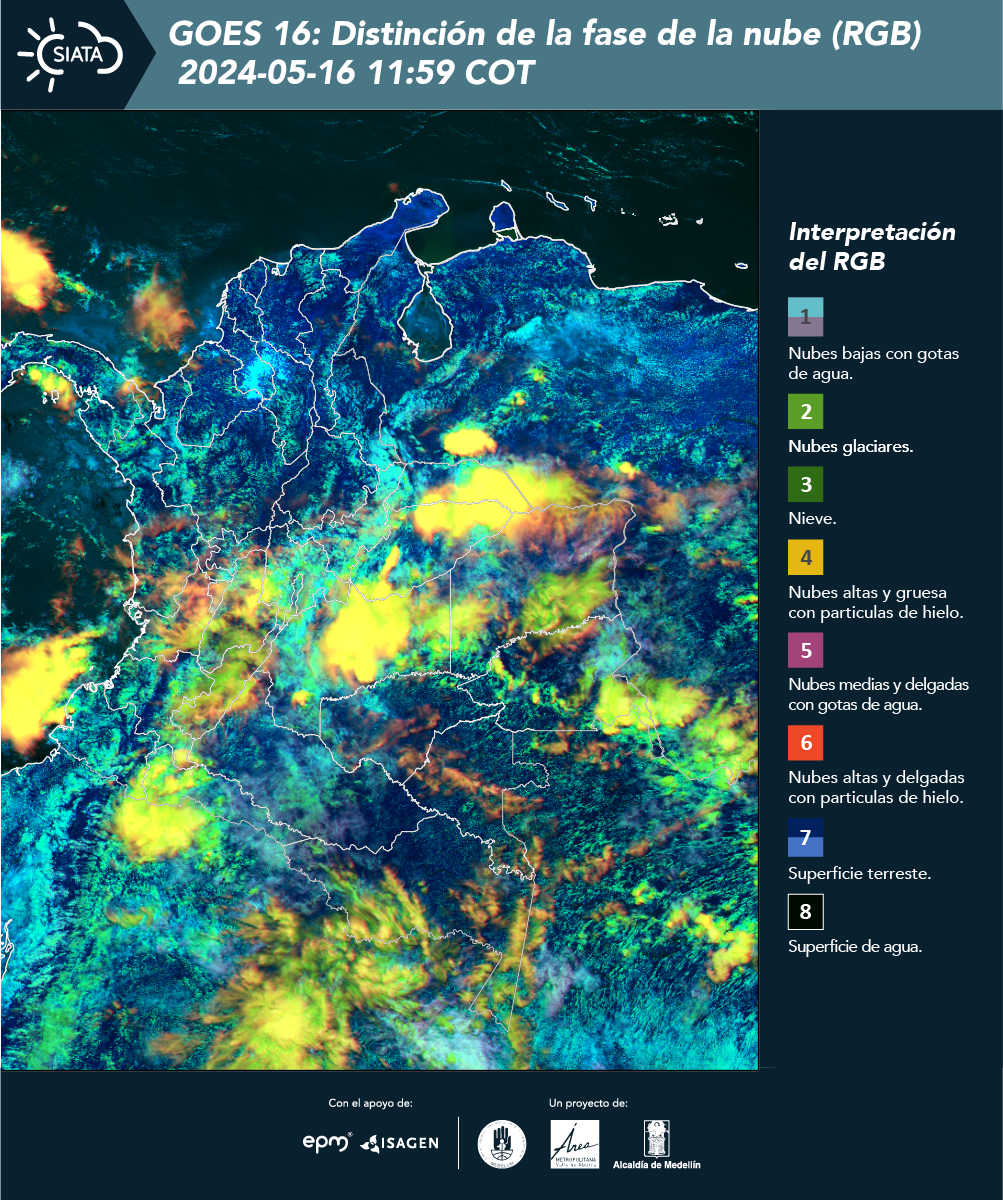Select the yellow swatch number 4

pyautogui.click(x=805, y=557)
